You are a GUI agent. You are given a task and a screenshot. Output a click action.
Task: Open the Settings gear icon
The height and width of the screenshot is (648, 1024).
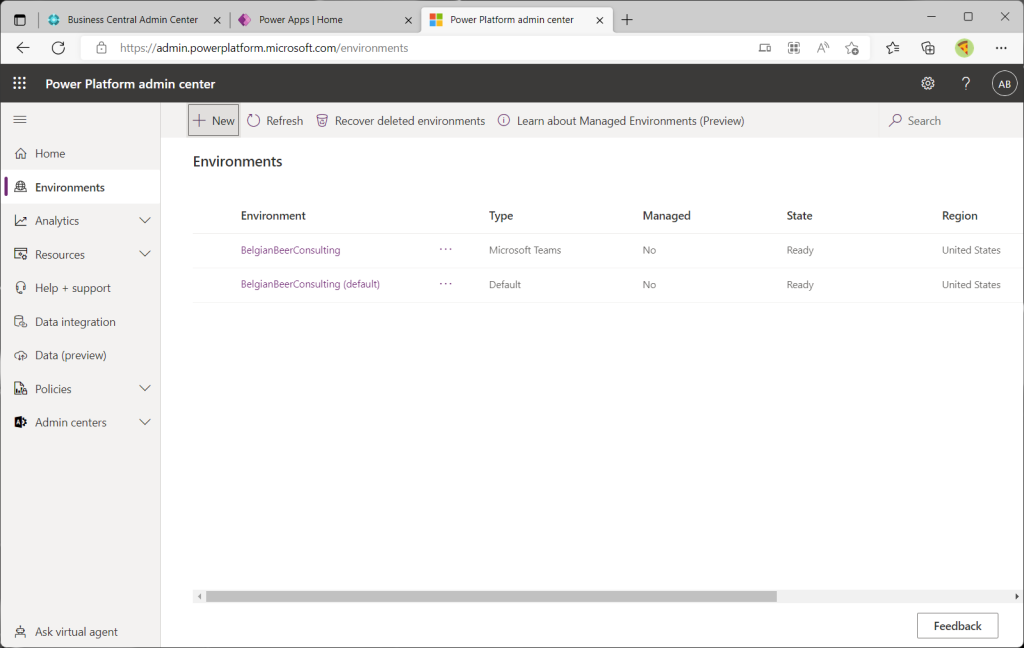click(927, 84)
